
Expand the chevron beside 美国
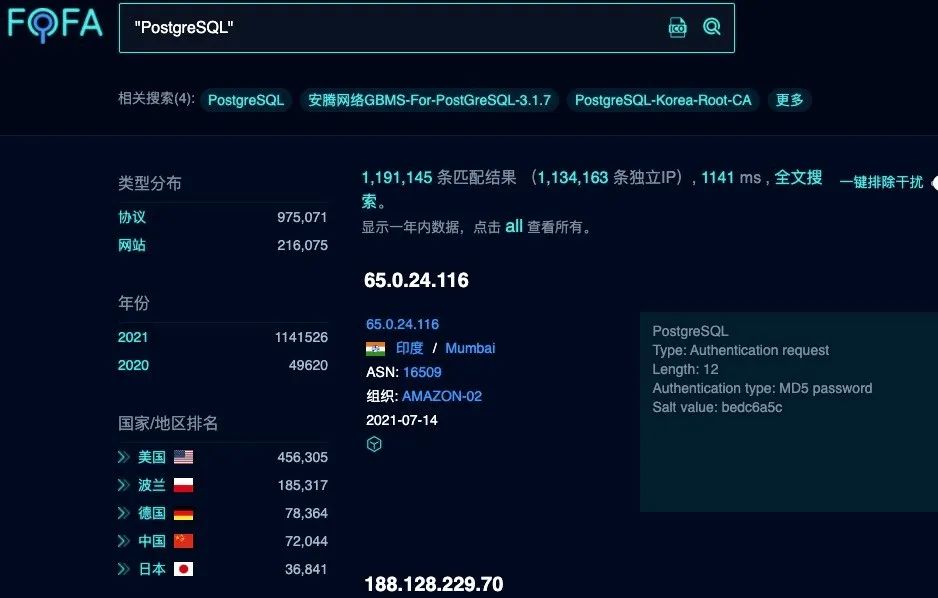(x=124, y=457)
